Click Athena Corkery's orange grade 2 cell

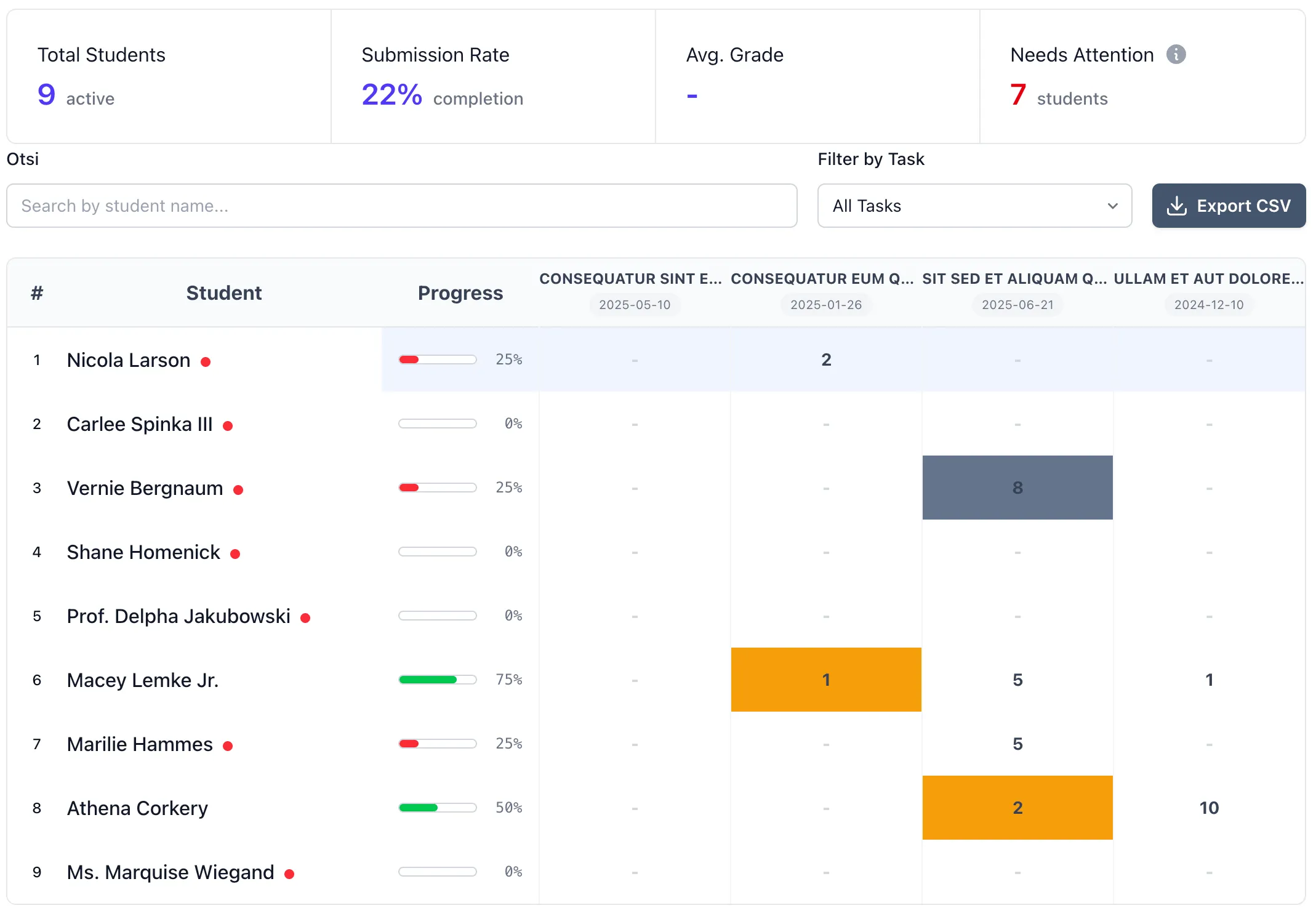(1017, 808)
